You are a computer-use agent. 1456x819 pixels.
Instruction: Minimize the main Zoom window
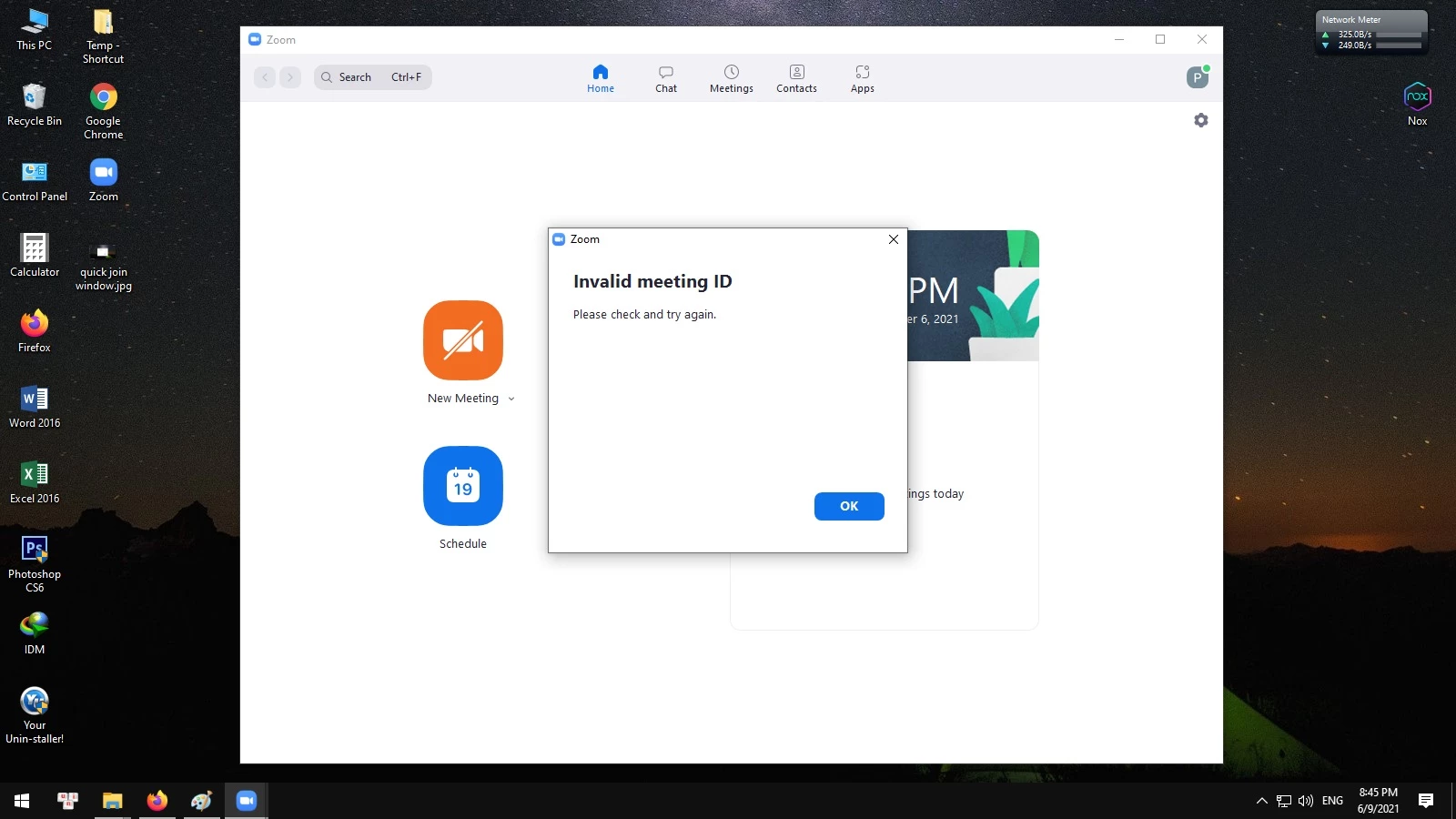tap(1119, 39)
